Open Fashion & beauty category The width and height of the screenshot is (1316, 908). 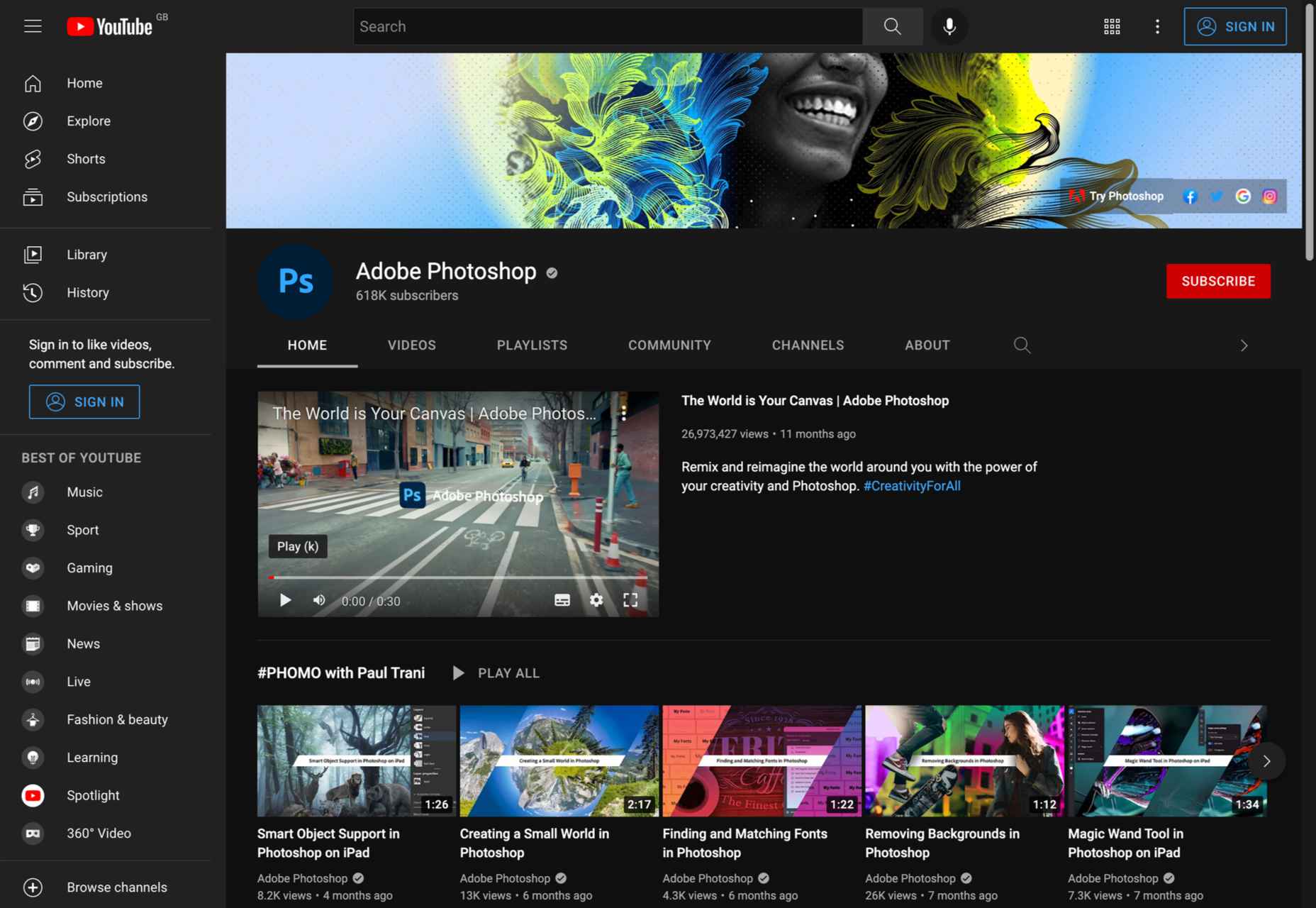click(106, 719)
